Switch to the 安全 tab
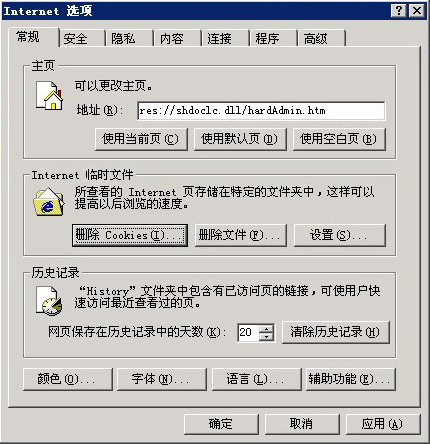Viewport: 430px width, 444px height. click(75, 39)
